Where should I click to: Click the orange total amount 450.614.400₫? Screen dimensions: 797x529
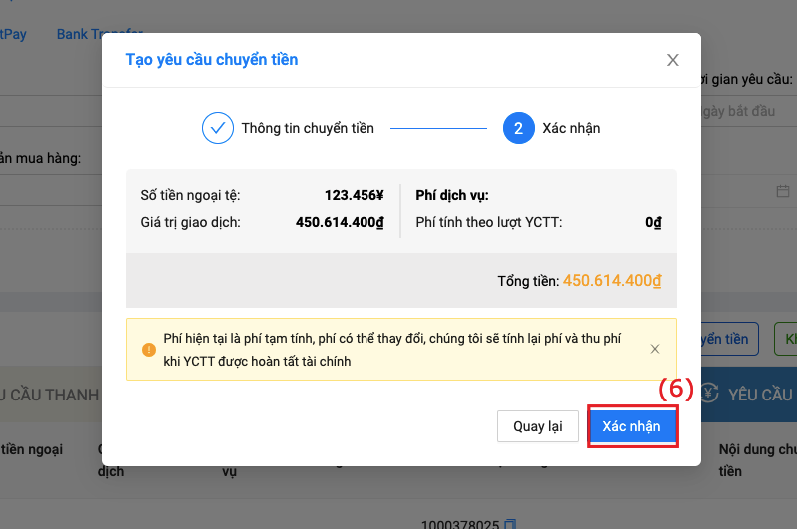tap(613, 281)
